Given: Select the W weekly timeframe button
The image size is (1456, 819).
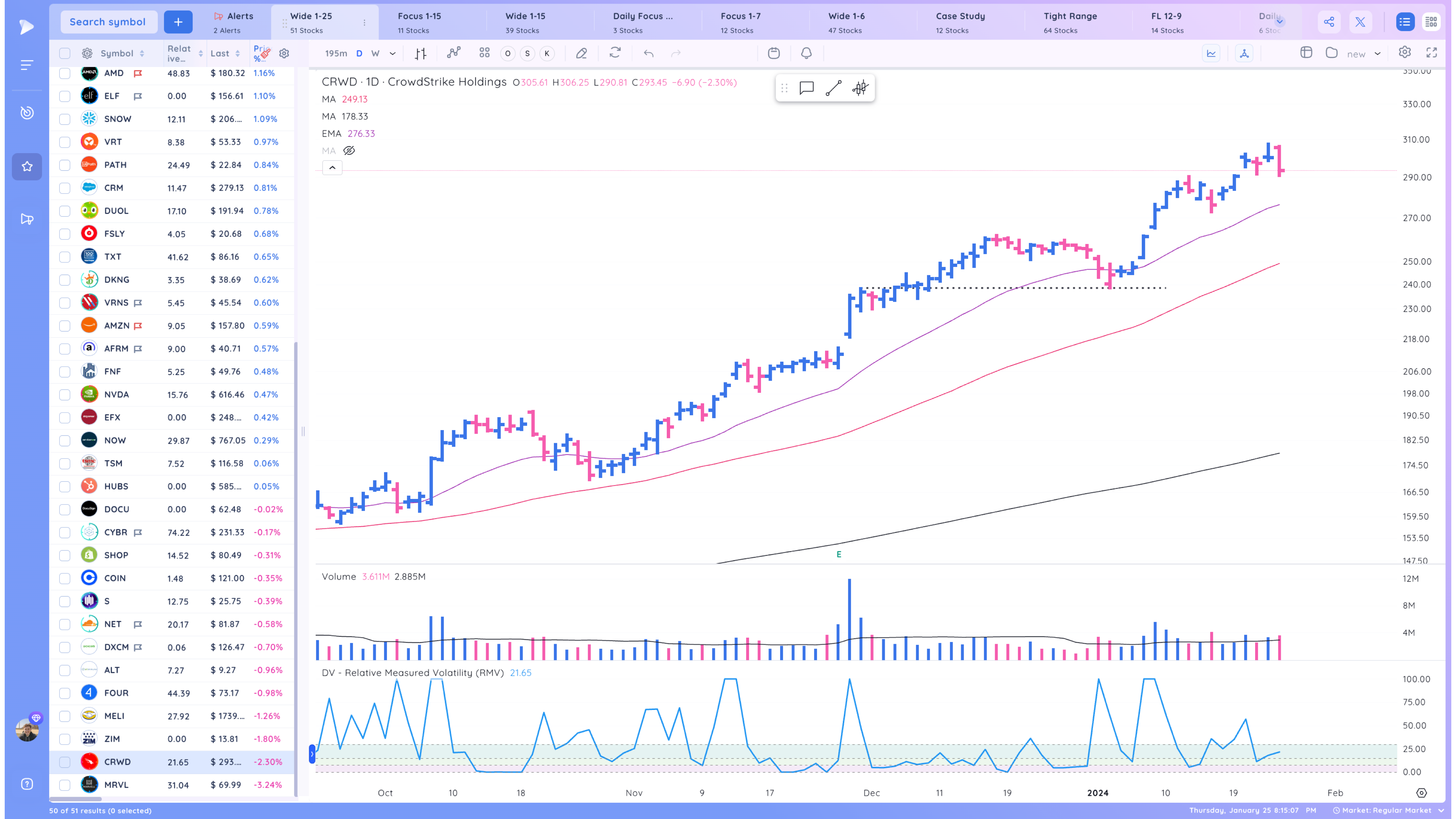Looking at the screenshot, I should coord(375,54).
